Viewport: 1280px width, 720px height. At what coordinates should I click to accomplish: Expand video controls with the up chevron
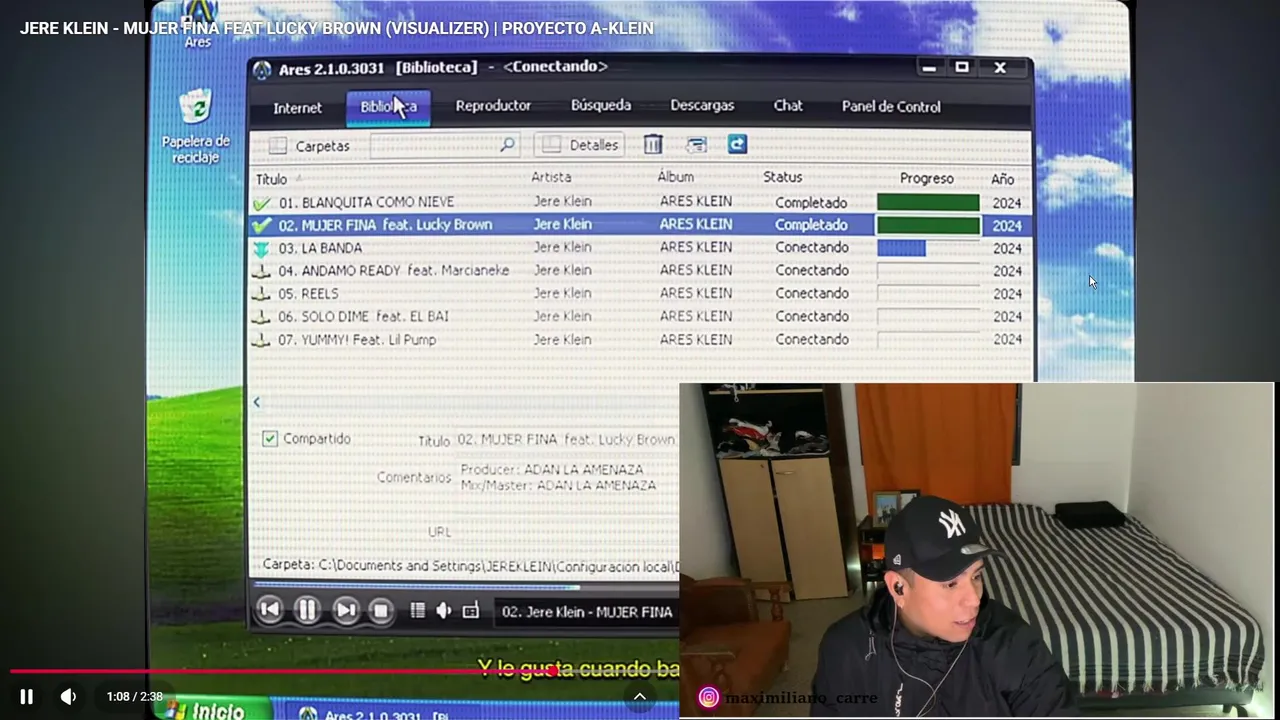(x=640, y=697)
